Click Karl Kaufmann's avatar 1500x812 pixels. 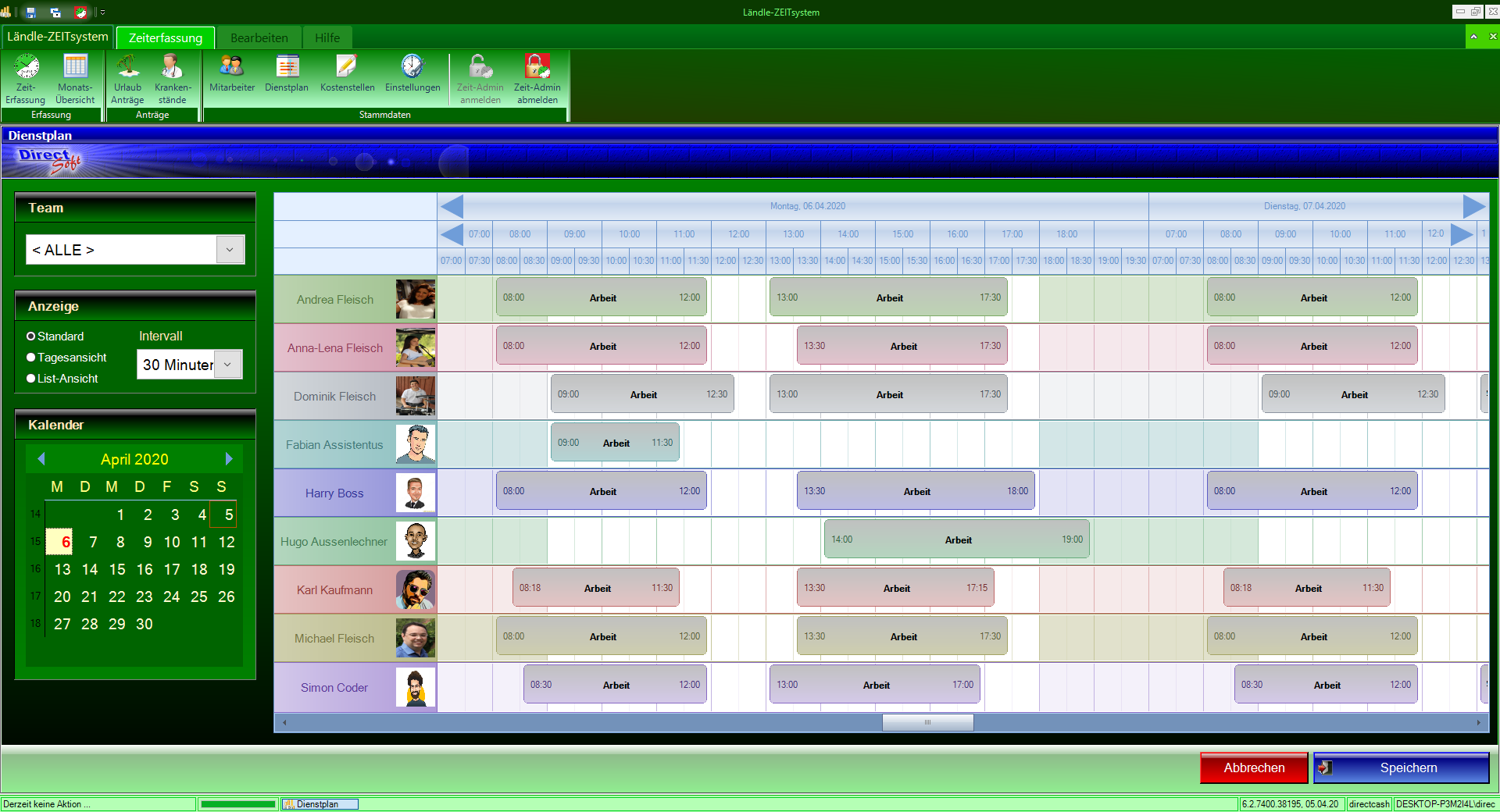[x=416, y=589]
